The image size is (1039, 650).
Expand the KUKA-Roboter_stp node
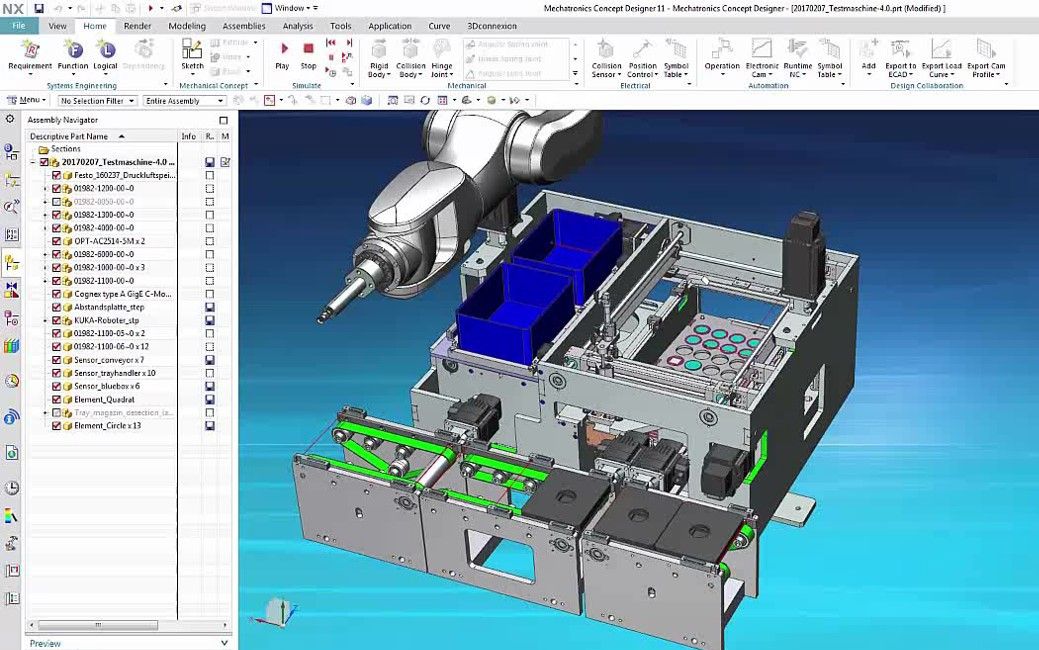point(45,321)
